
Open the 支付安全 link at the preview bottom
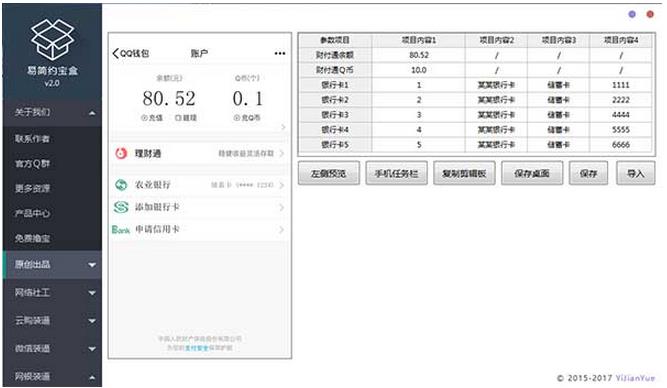pyautogui.click(x=197, y=348)
